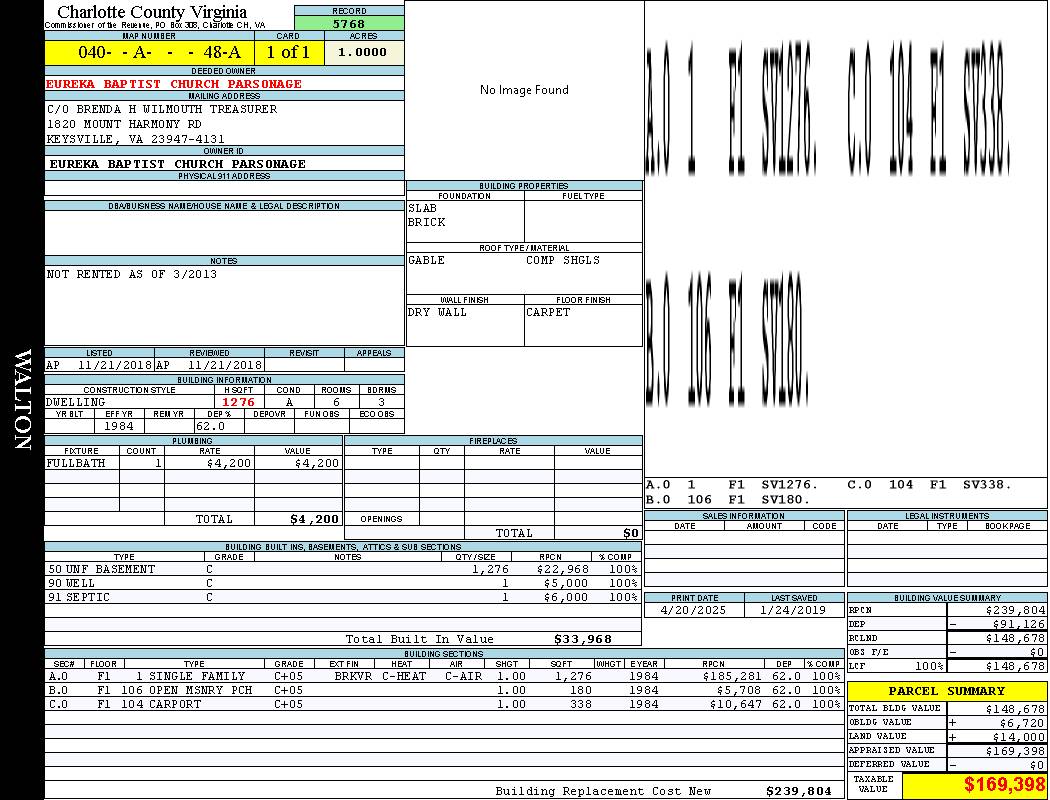
Task: Click the BRKVR exterior finish value
Action: [x=353, y=676]
